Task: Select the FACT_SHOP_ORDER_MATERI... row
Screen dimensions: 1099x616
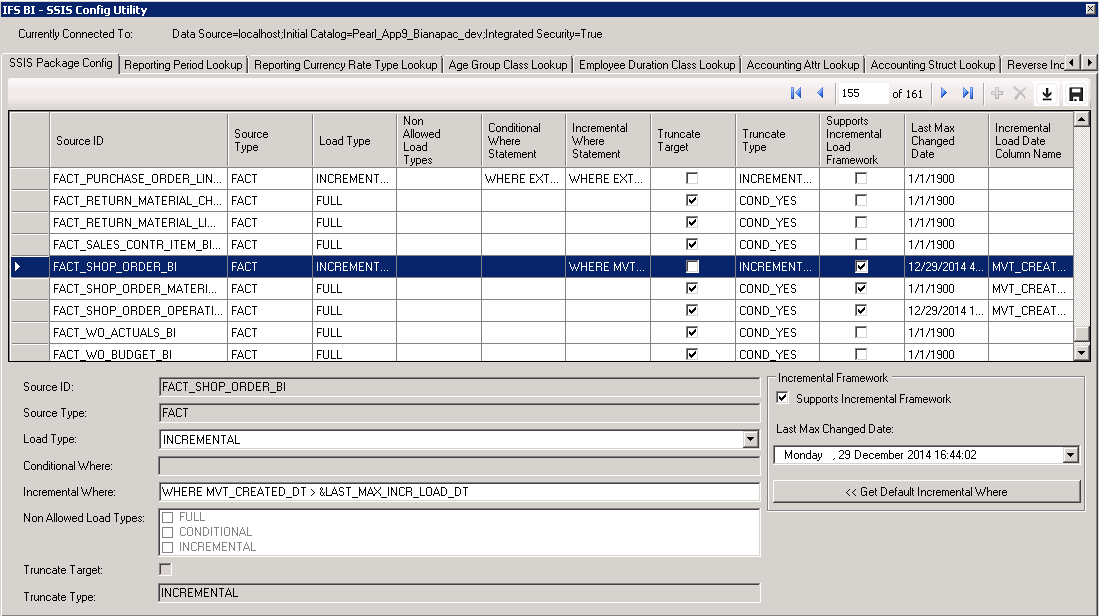Action: coord(138,289)
